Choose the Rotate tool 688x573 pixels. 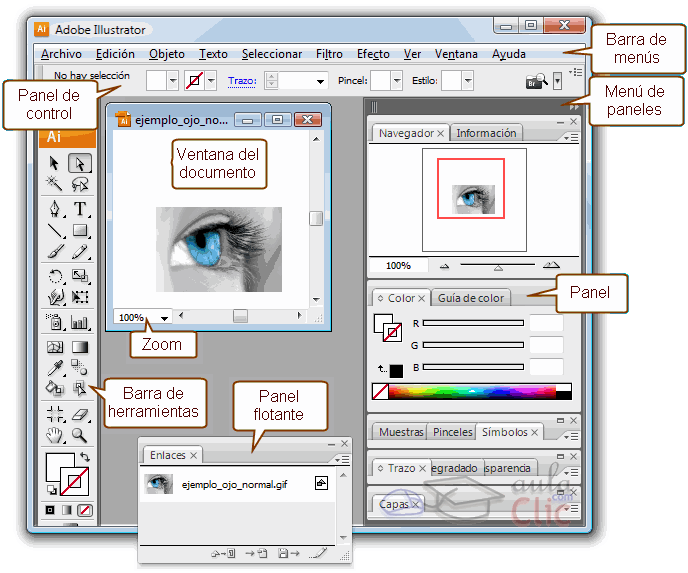pyautogui.click(x=55, y=276)
